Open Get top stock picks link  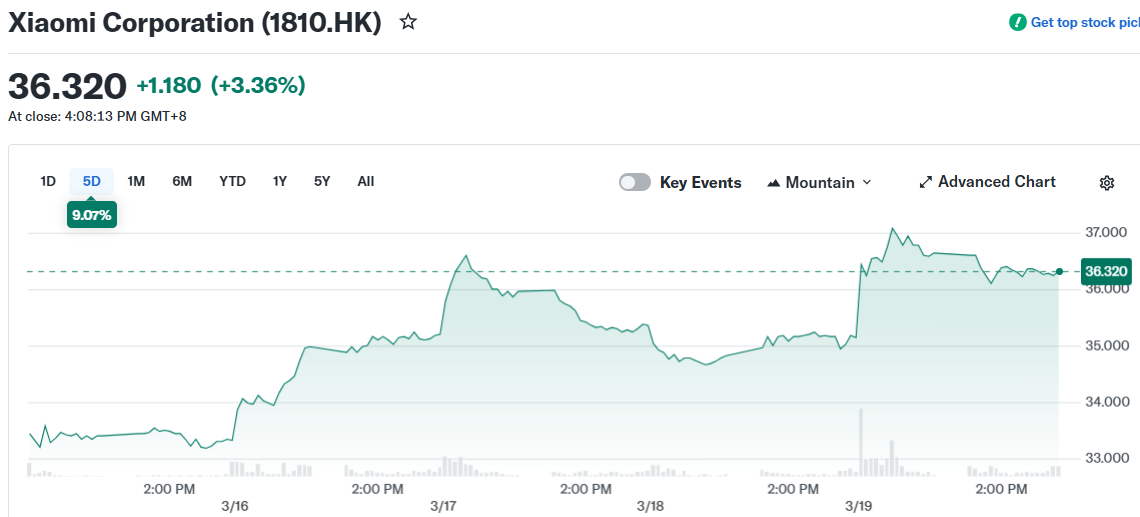1075,23
